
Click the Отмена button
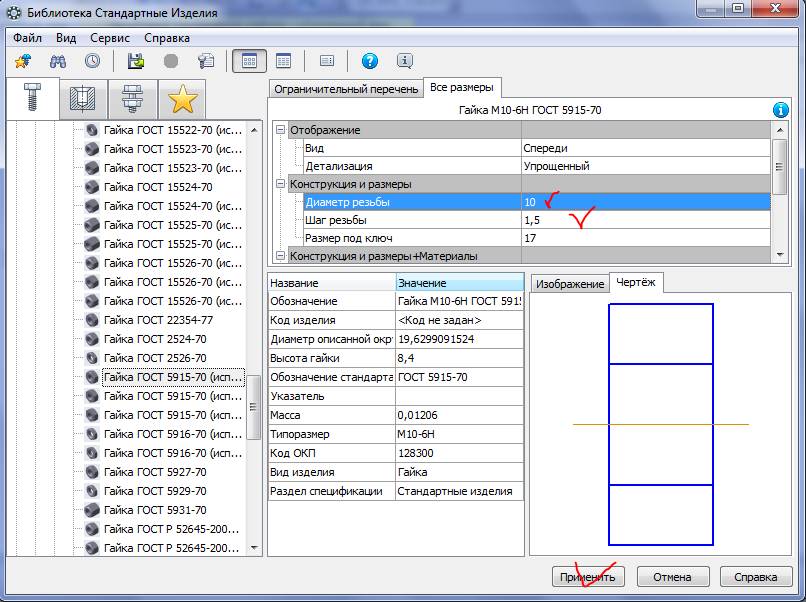672,577
